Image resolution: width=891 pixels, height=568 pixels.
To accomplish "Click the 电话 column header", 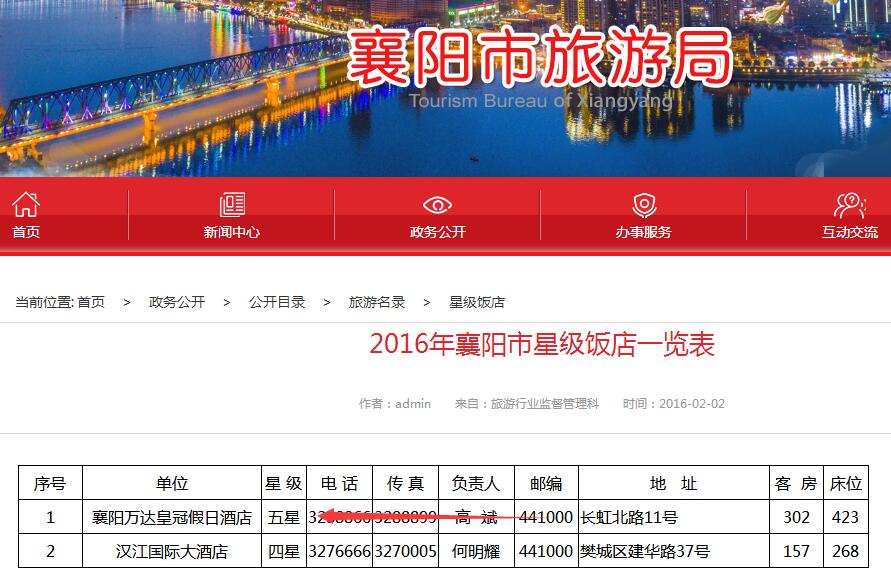I will 339,483.
